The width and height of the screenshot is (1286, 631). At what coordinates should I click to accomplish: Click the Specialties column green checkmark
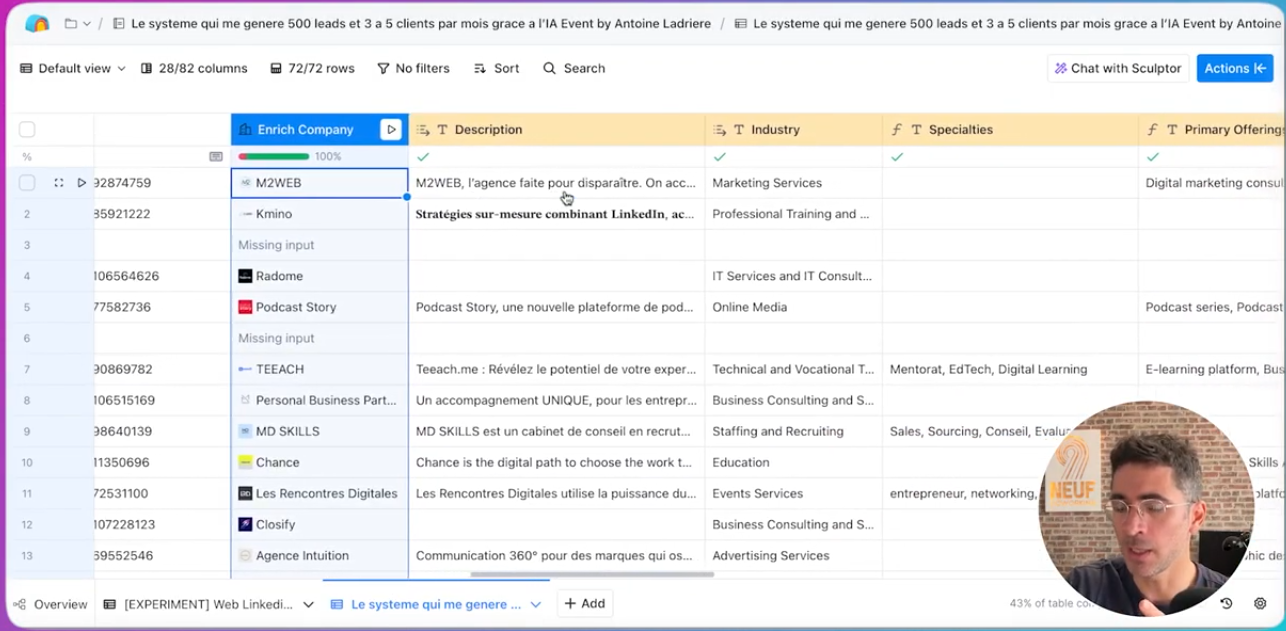click(897, 157)
